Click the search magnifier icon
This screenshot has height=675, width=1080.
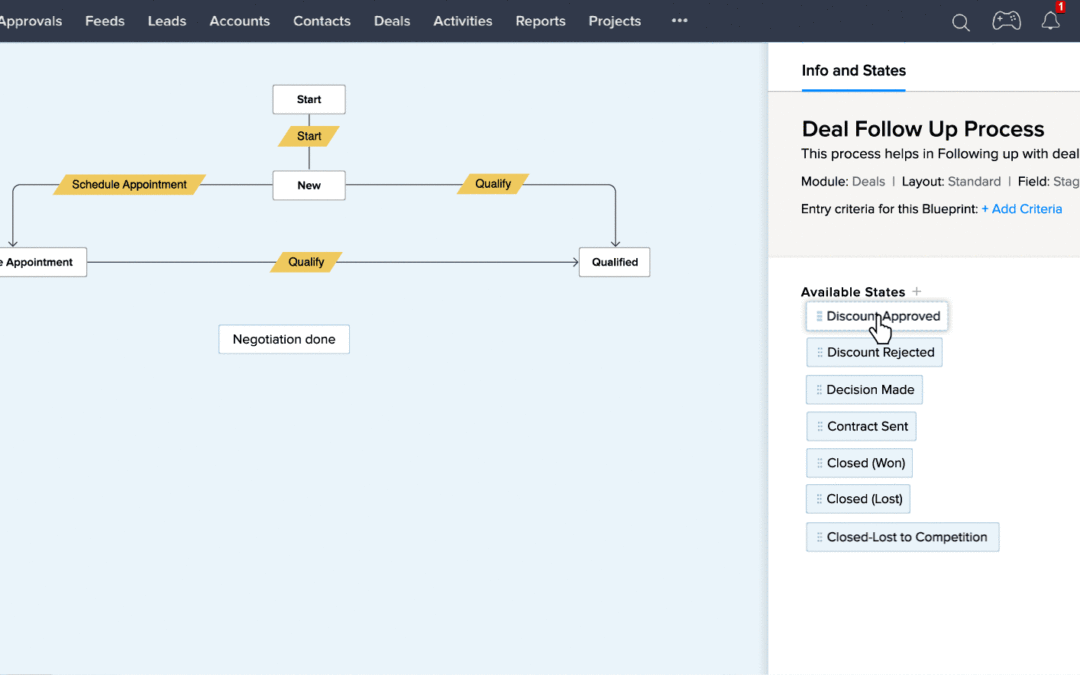(960, 22)
